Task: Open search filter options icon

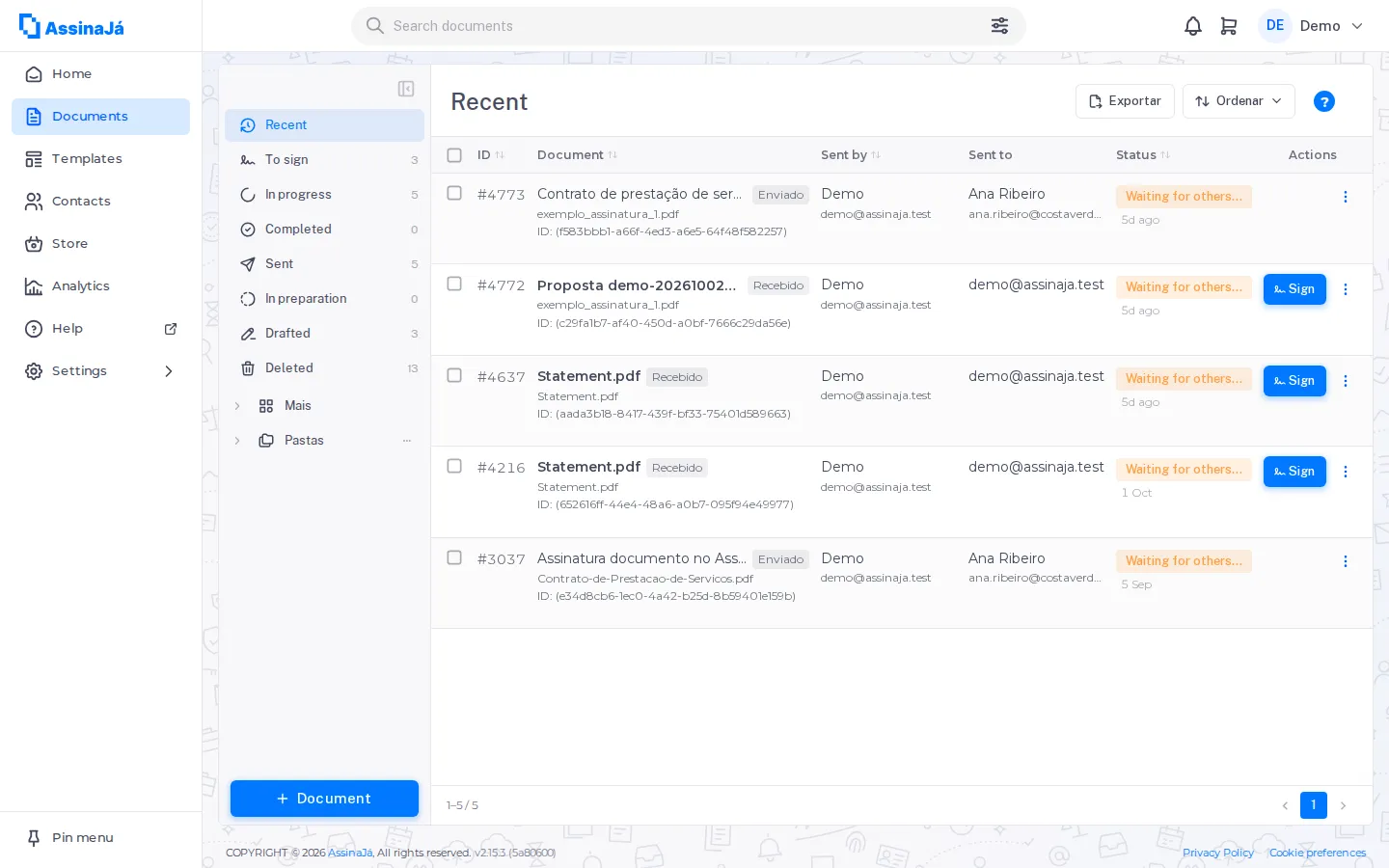Action: point(1000,26)
